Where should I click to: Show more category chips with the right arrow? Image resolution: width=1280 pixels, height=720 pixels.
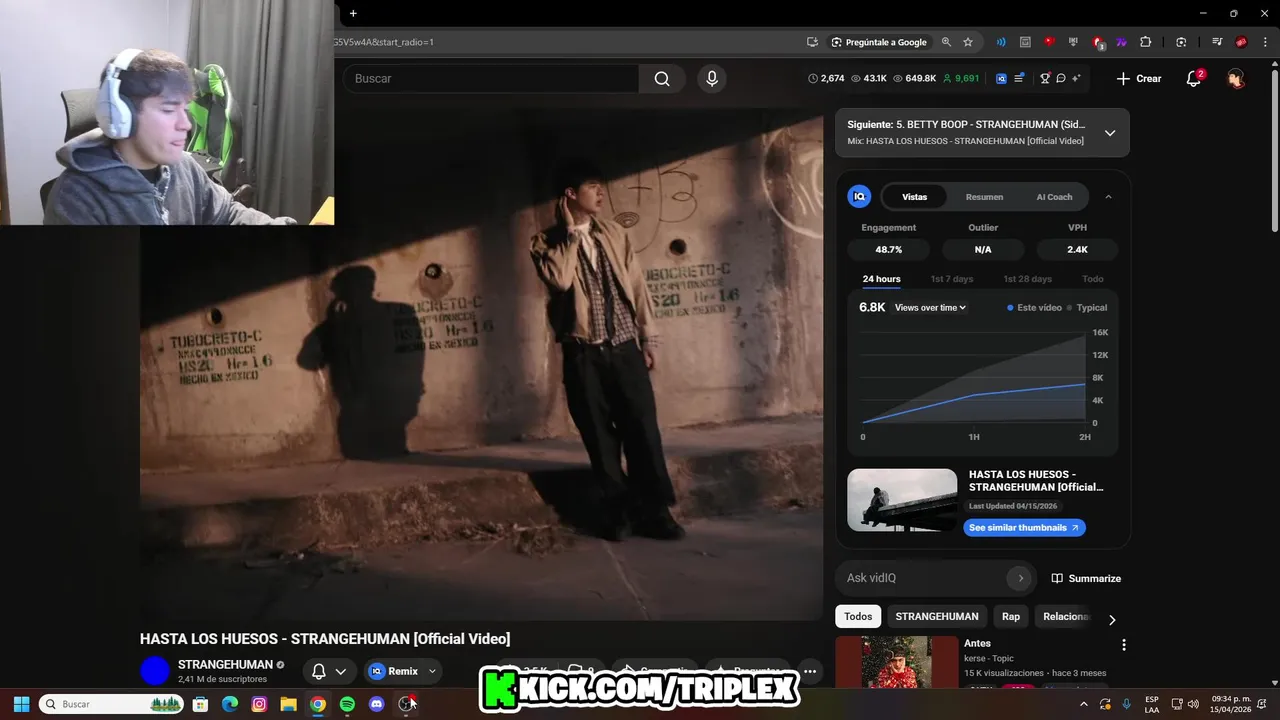pos(1112,620)
